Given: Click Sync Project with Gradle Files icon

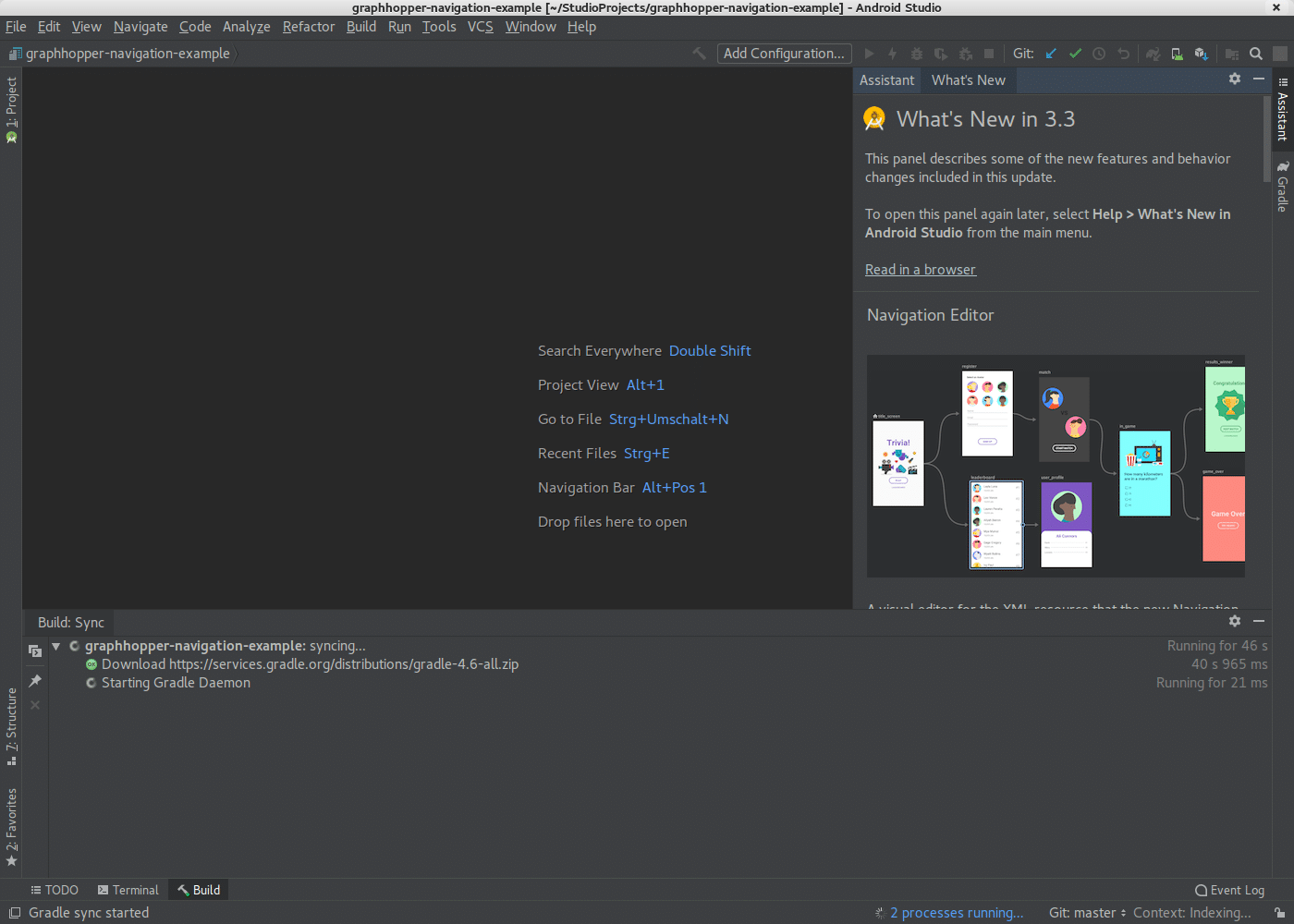Looking at the screenshot, I should (x=1153, y=54).
